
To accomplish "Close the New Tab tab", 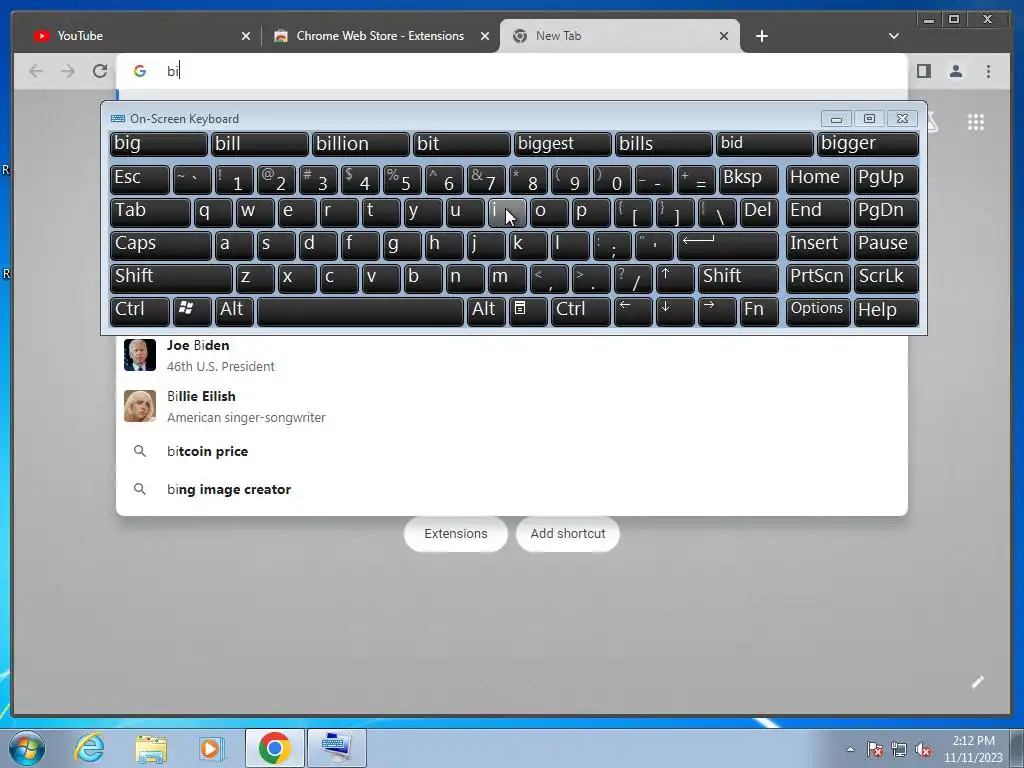I will coord(724,36).
